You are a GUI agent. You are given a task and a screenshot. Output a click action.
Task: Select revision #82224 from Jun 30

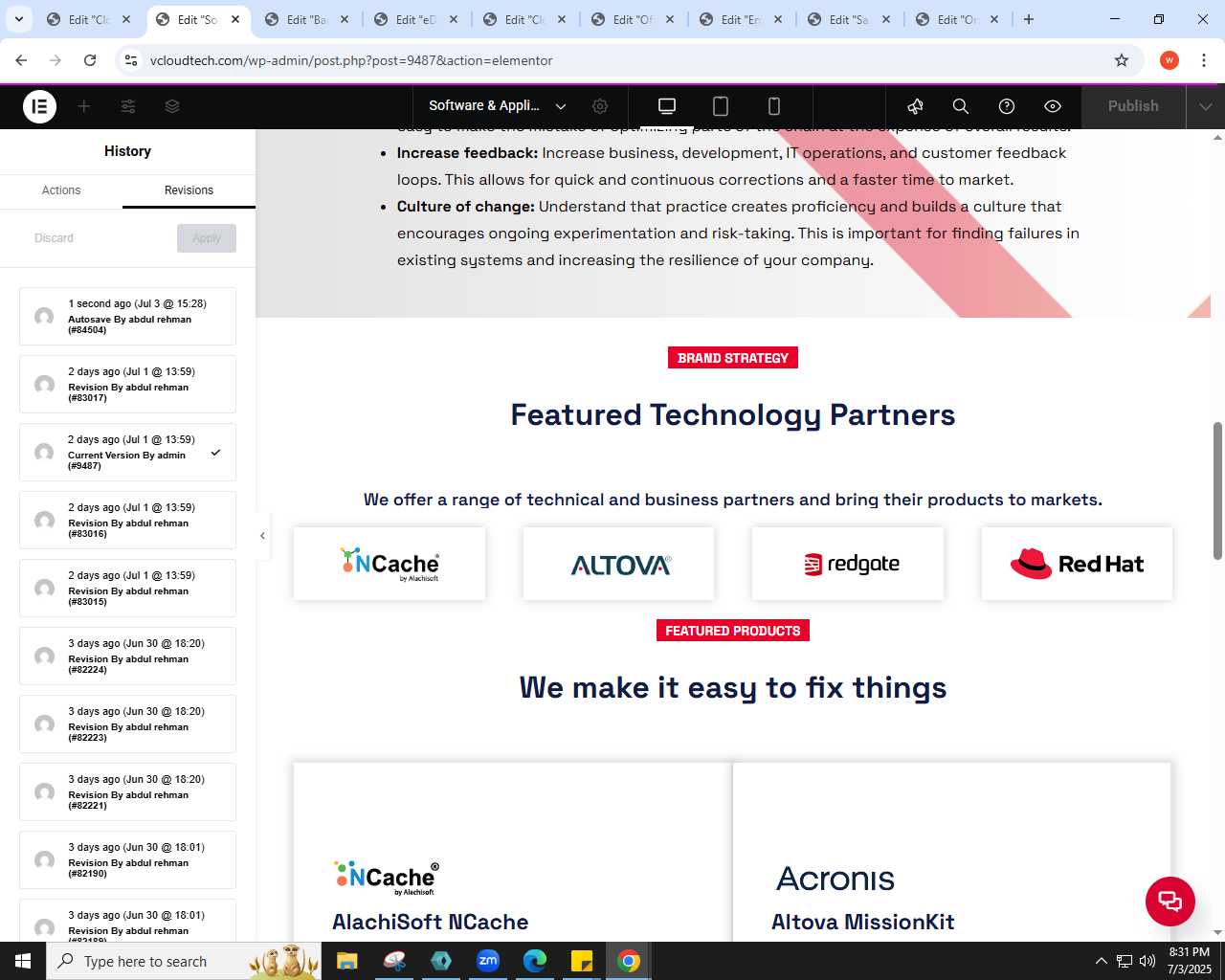[127, 656]
